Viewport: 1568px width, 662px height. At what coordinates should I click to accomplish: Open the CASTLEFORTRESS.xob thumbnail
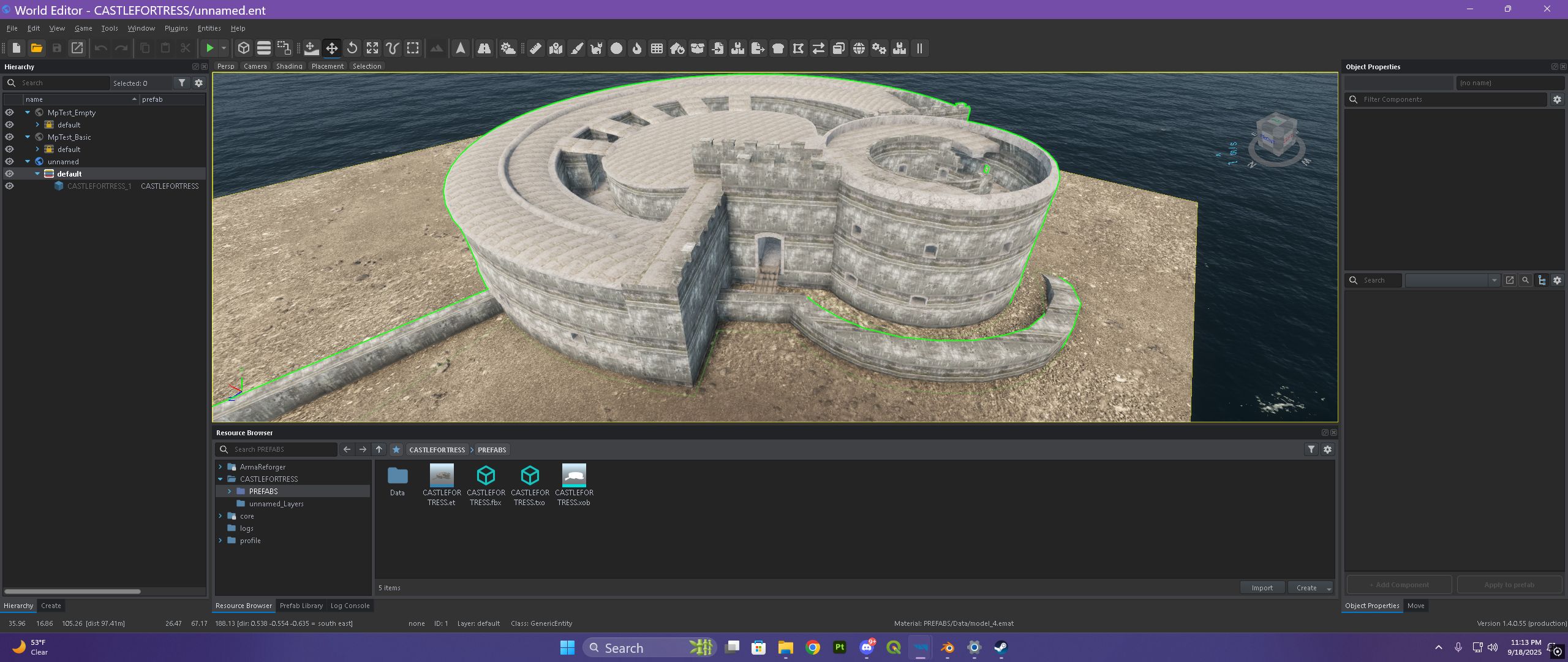pyautogui.click(x=574, y=476)
